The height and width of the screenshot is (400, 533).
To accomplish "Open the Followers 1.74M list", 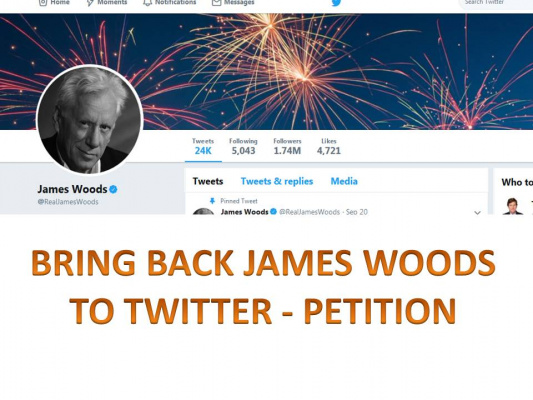I will (x=287, y=146).
